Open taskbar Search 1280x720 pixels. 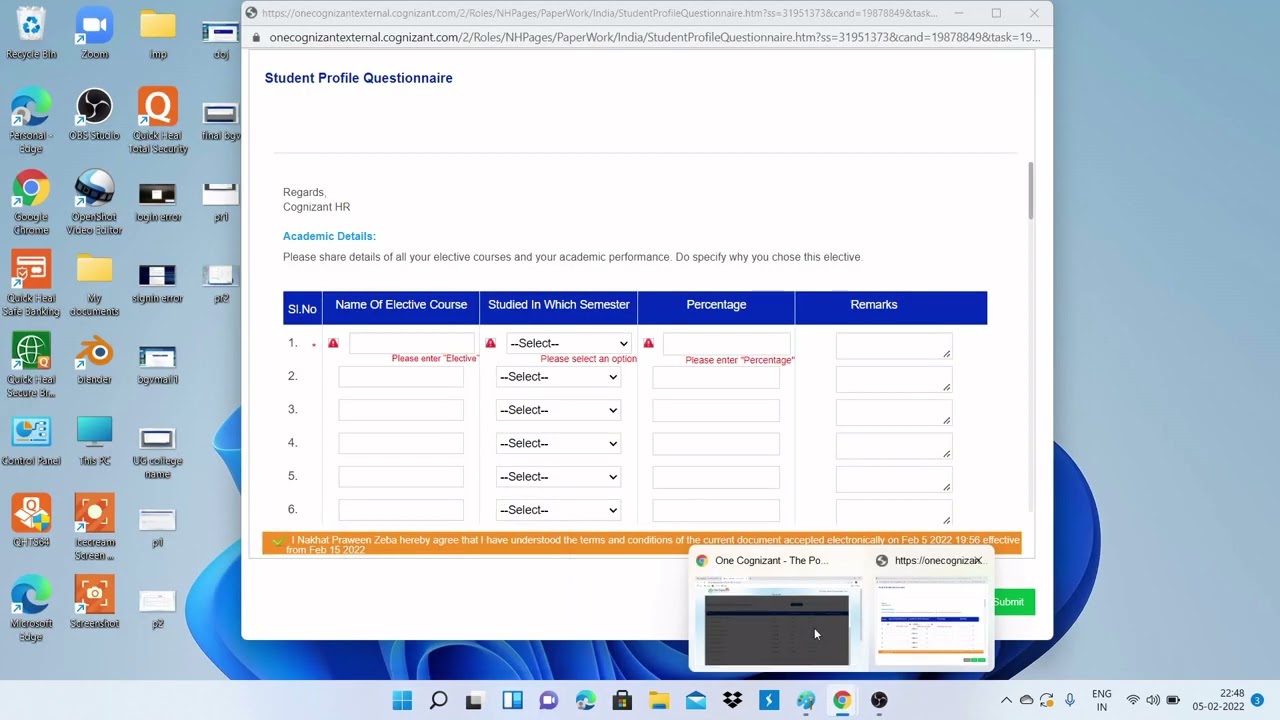pos(438,700)
